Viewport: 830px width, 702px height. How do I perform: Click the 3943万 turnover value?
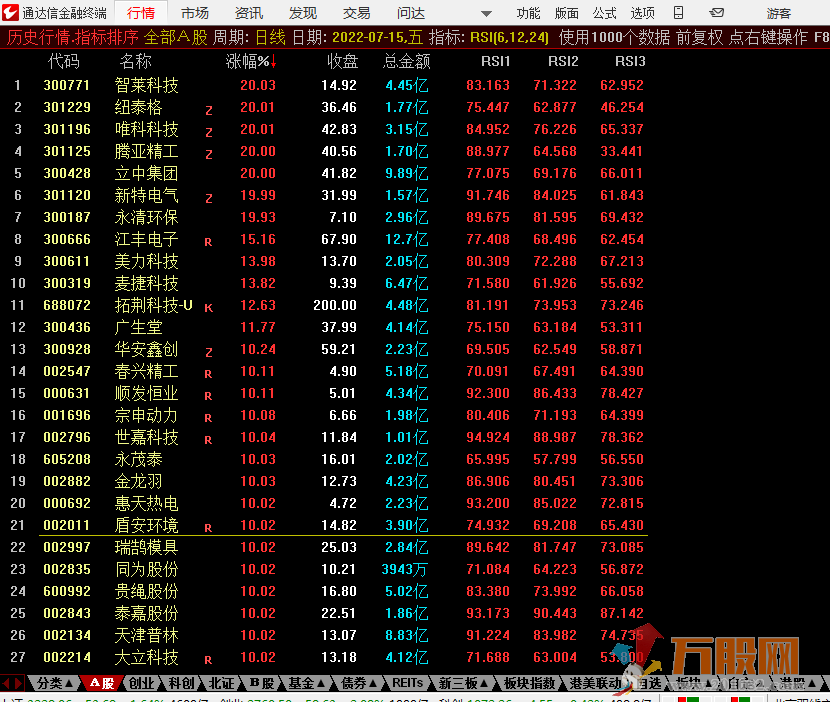coord(404,569)
